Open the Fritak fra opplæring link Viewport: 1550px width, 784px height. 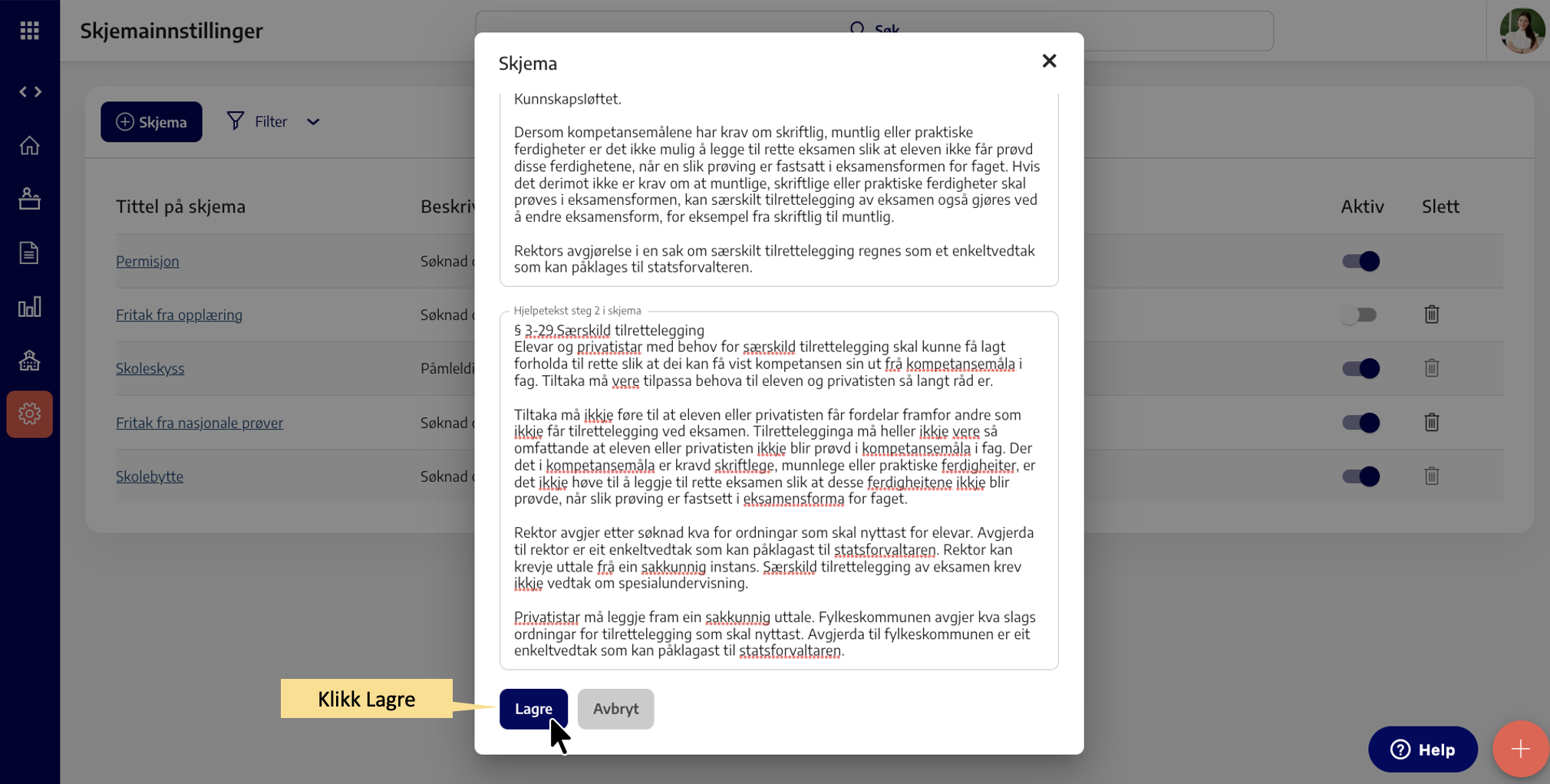click(179, 315)
